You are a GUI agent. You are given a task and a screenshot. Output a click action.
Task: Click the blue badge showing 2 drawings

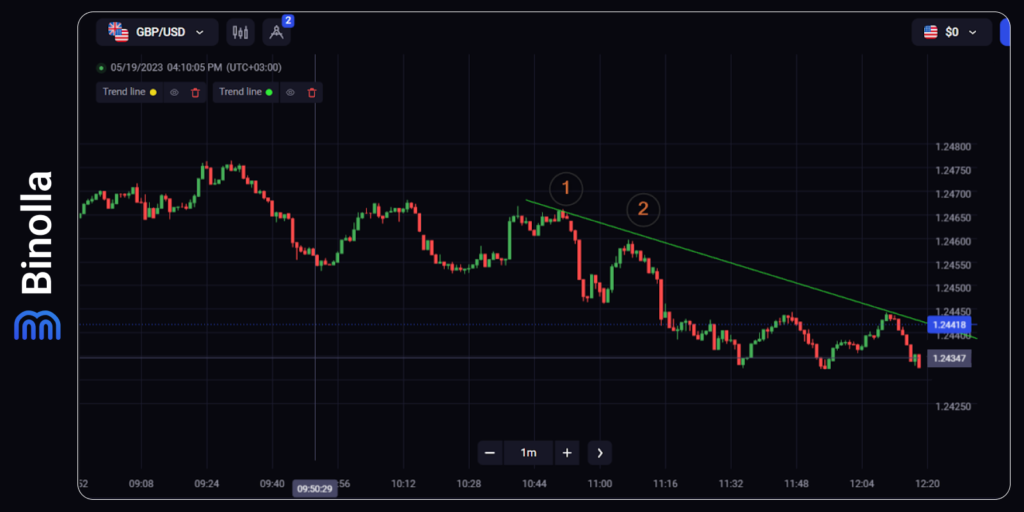pos(289,21)
